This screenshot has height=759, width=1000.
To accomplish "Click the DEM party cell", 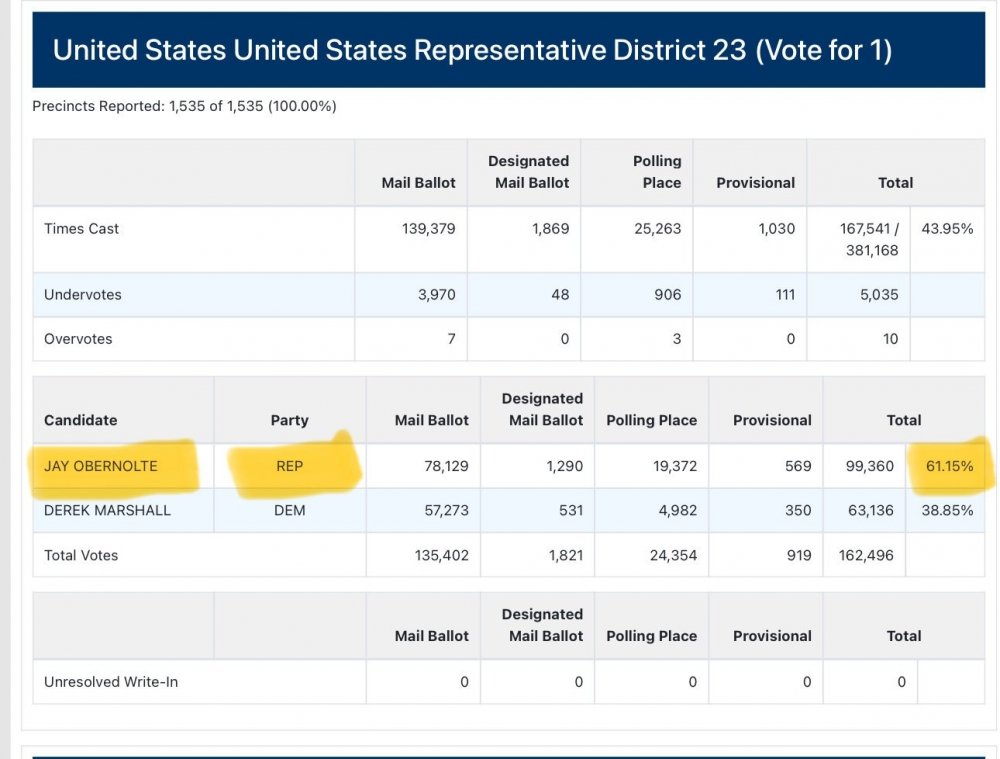I will (289, 510).
